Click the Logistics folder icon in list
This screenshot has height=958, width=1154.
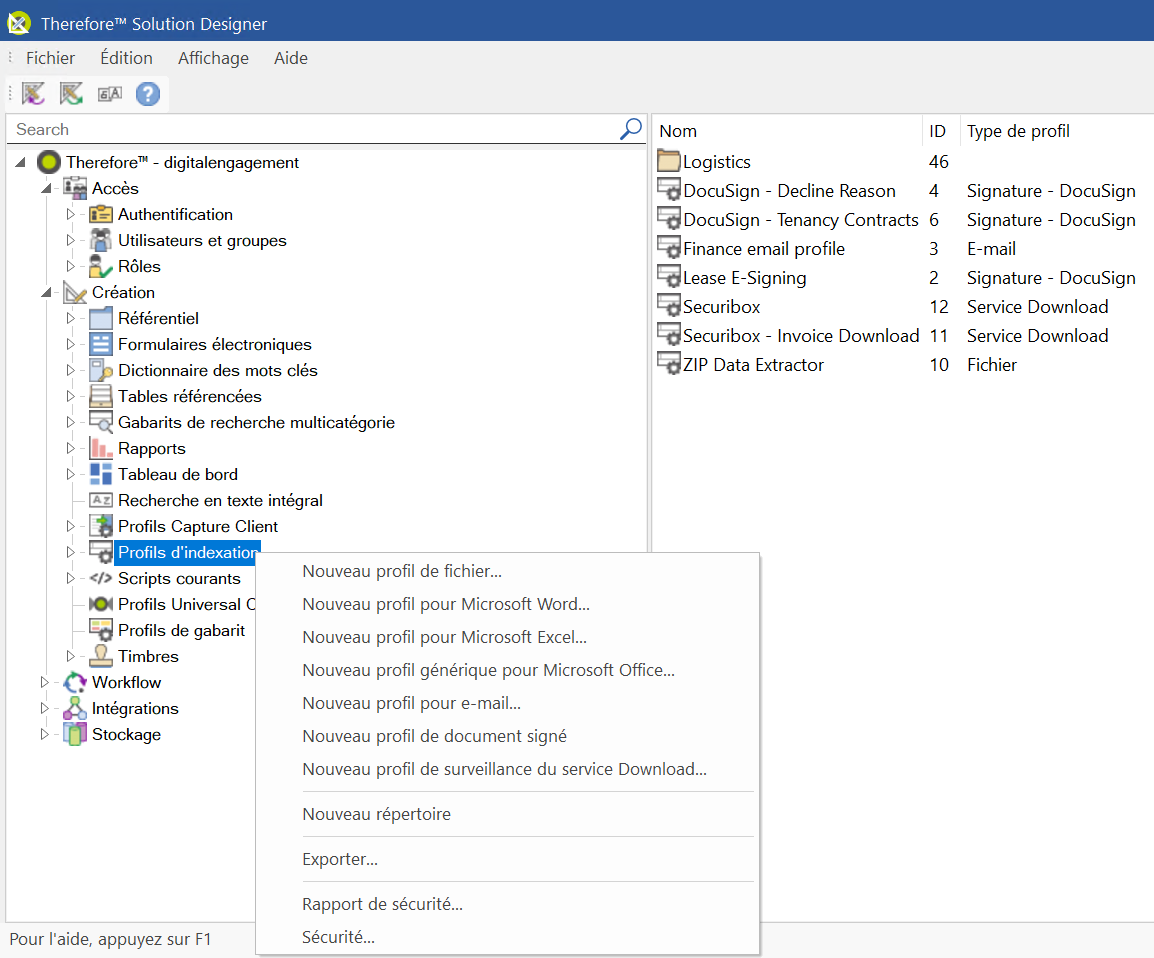[x=668, y=160]
